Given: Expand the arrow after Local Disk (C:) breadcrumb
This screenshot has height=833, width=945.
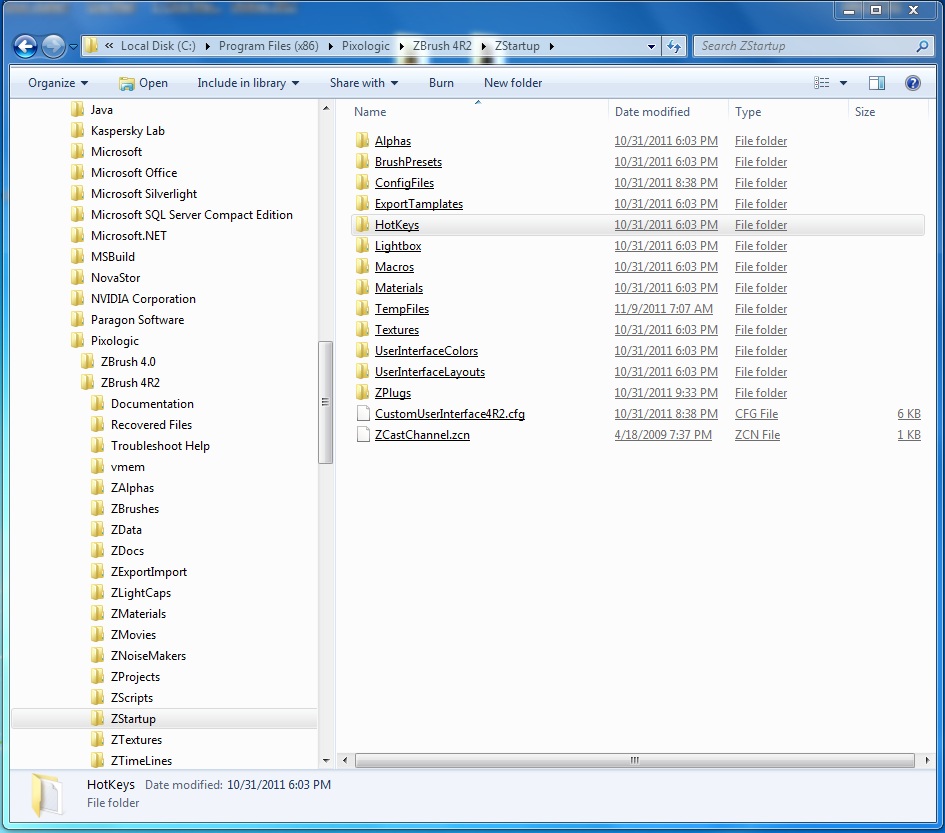Looking at the screenshot, I should click(x=207, y=46).
